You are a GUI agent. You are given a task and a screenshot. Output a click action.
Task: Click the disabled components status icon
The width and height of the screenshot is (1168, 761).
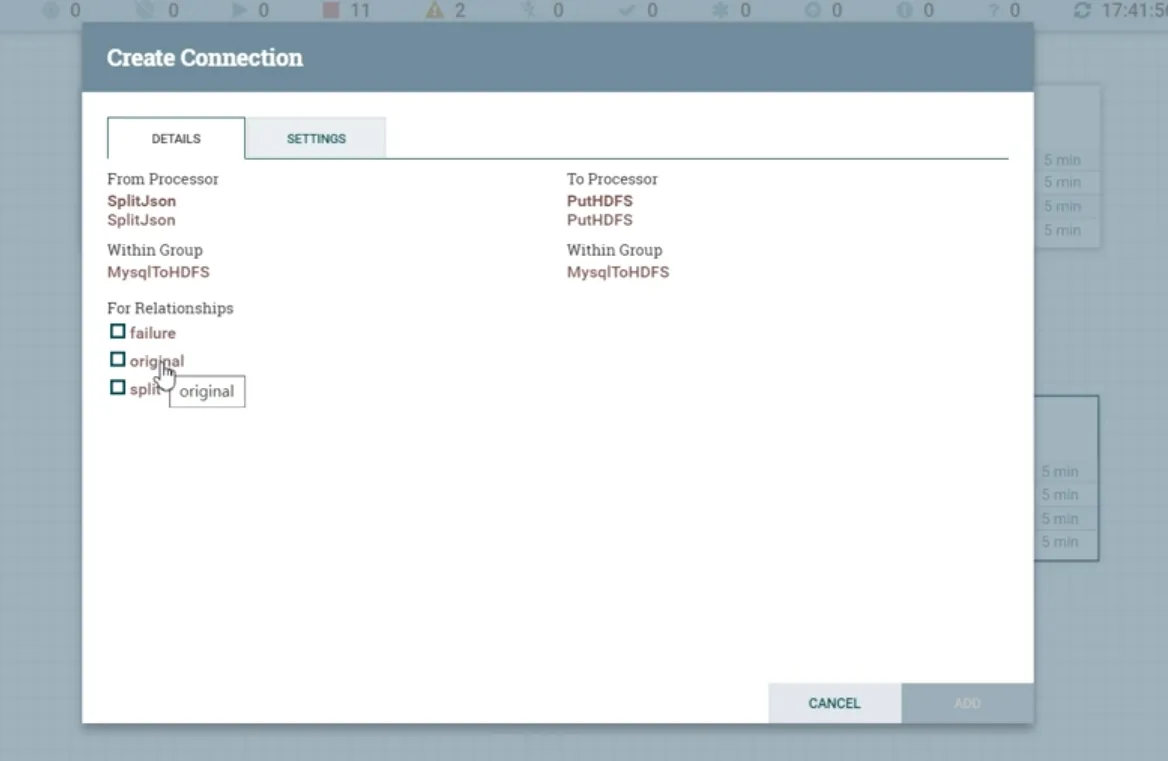click(529, 10)
